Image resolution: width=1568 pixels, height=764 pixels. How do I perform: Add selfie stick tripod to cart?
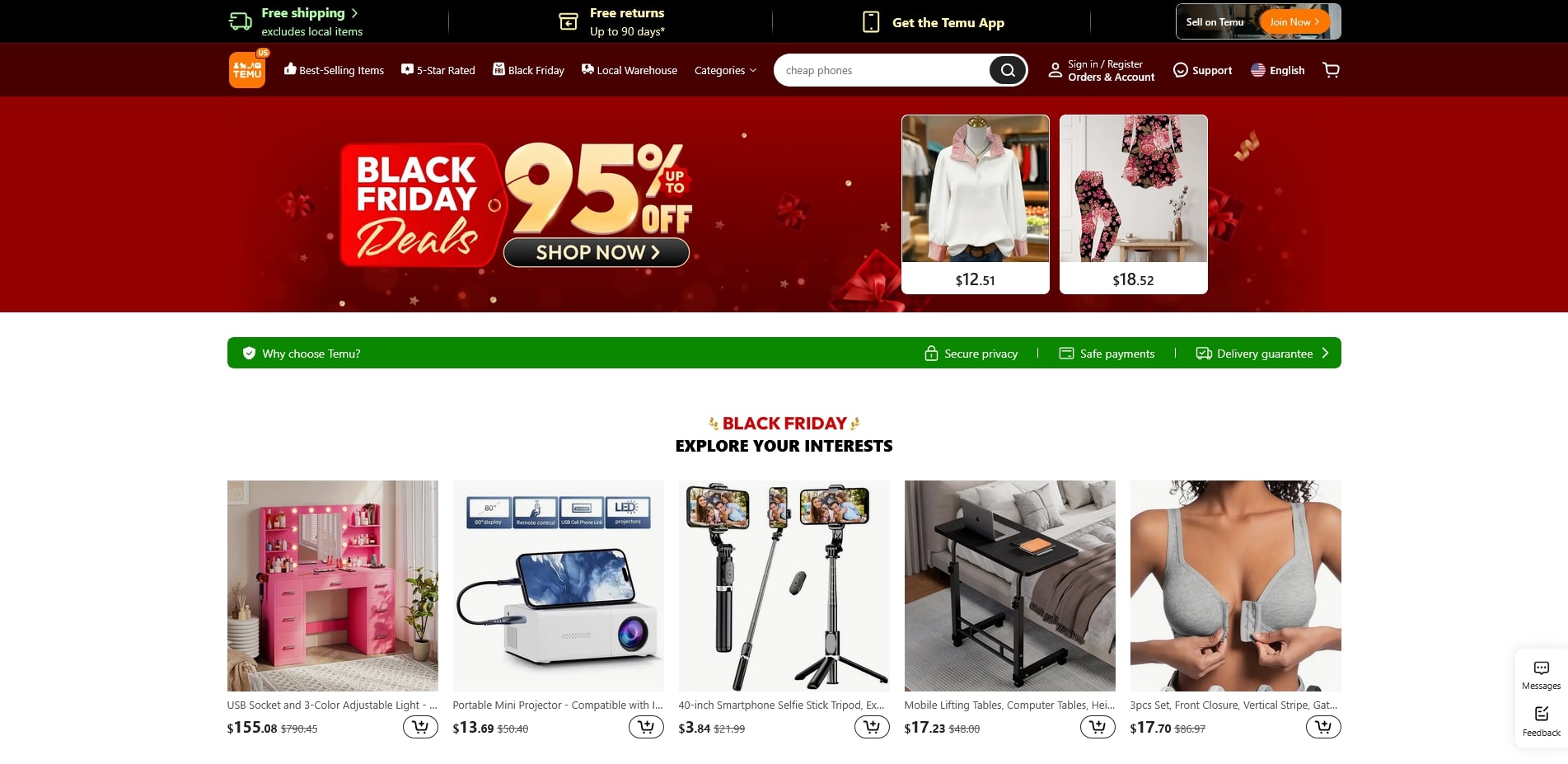click(x=872, y=727)
